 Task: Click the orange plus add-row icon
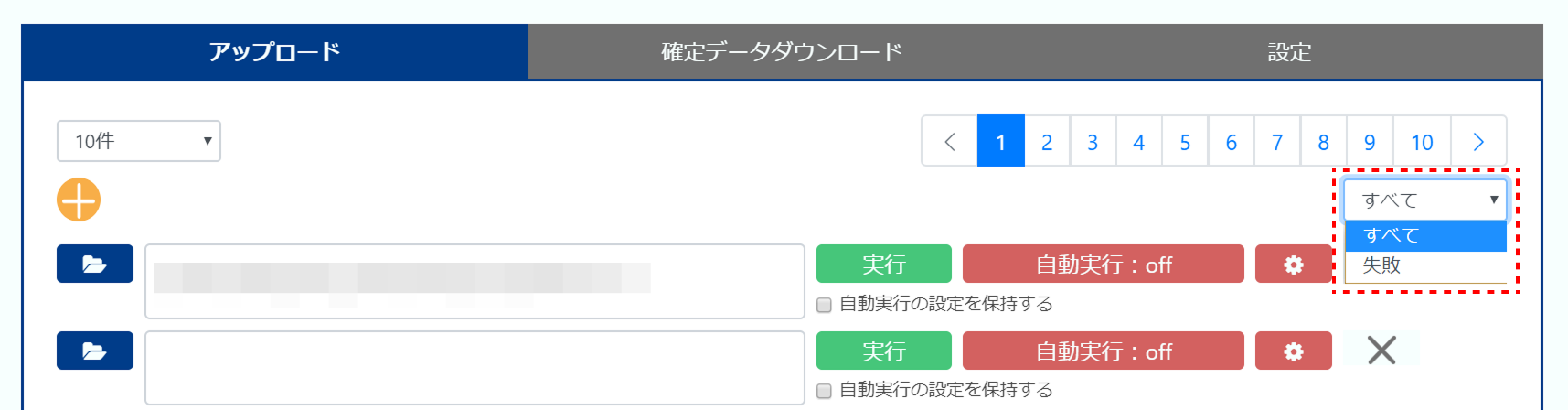[79, 200]
